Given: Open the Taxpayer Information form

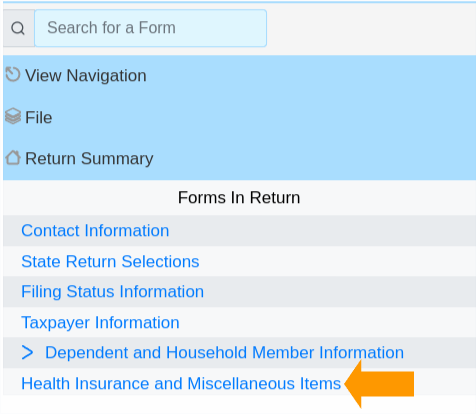Looking at the screenshot, I should point(100,323).
